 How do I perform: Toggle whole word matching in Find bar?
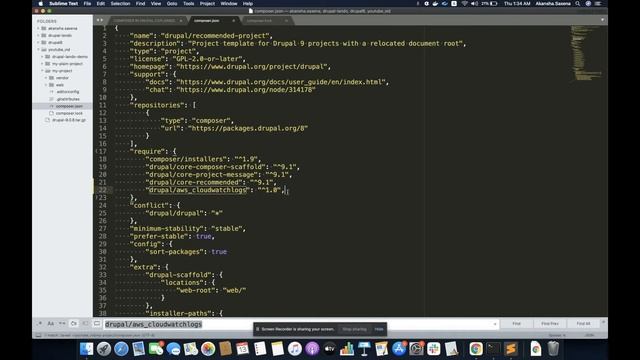click(62, 324)
